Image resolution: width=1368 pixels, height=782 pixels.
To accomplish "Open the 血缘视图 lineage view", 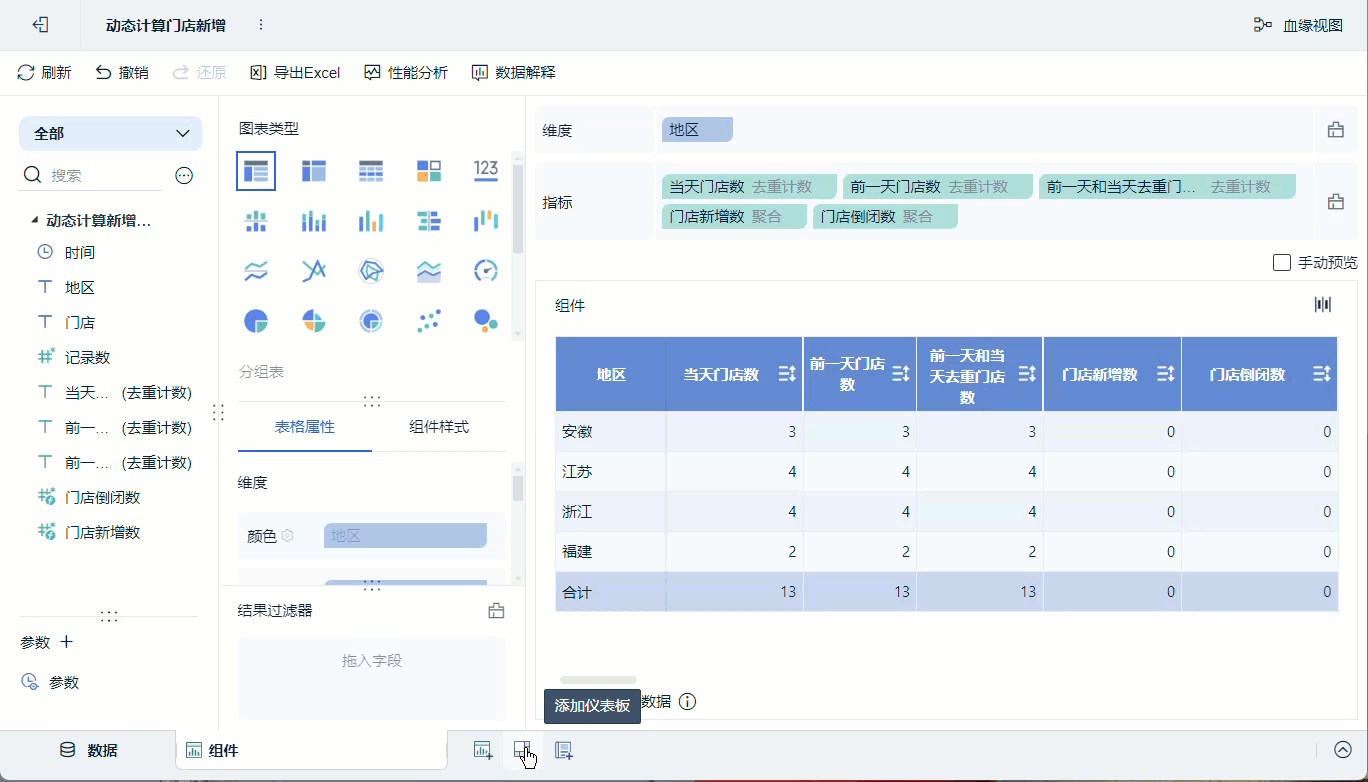I will point(1298,25).
